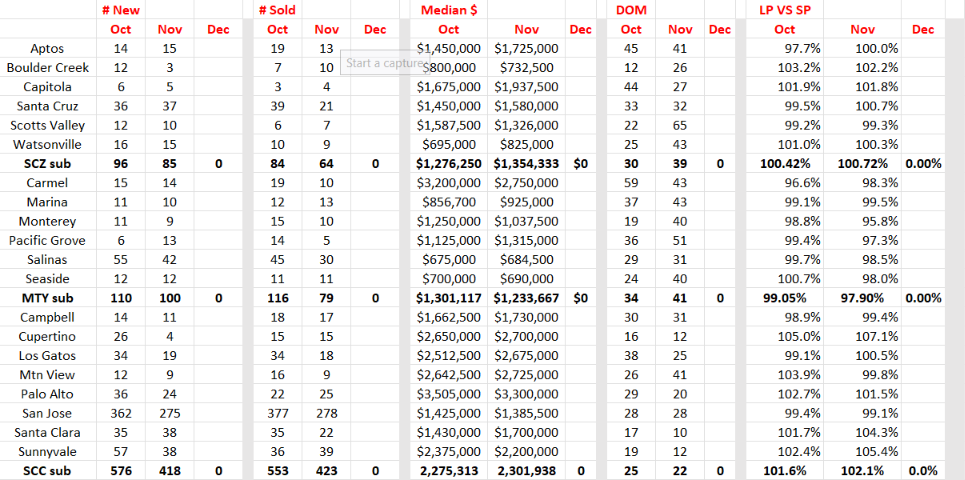Select Santa Clara Nov median $1,700,000
The image size is (965, 480).
526,432
